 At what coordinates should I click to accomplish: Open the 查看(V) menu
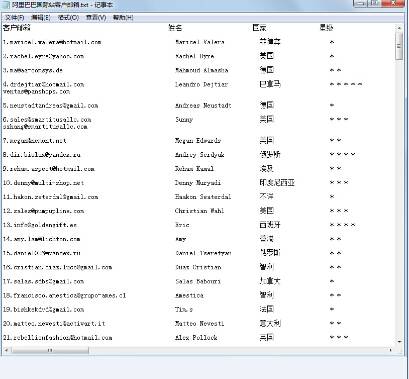click(x=96, y=17)
